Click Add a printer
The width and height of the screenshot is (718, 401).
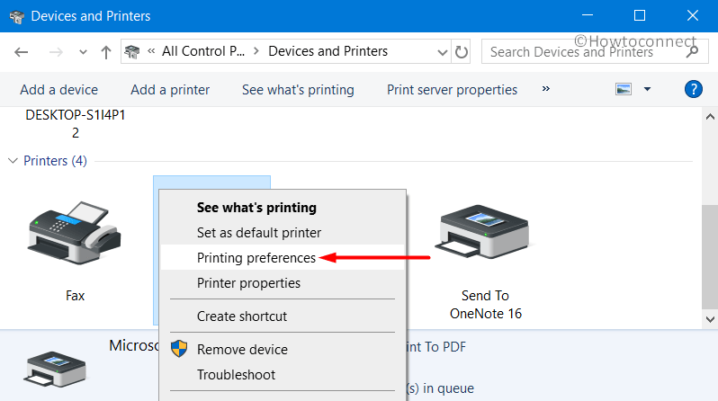170,90
